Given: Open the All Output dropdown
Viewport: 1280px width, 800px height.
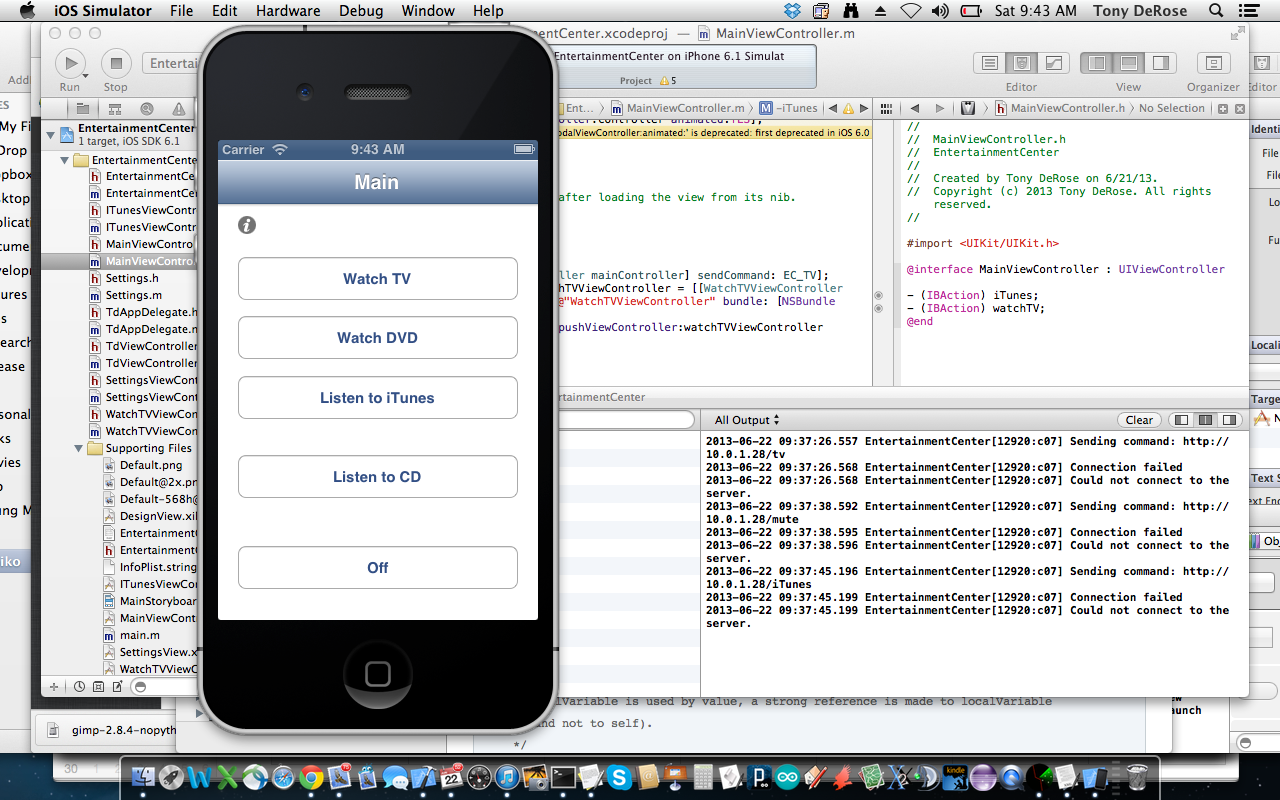Looking at the screenshot, I should click(x=746, y=420).
